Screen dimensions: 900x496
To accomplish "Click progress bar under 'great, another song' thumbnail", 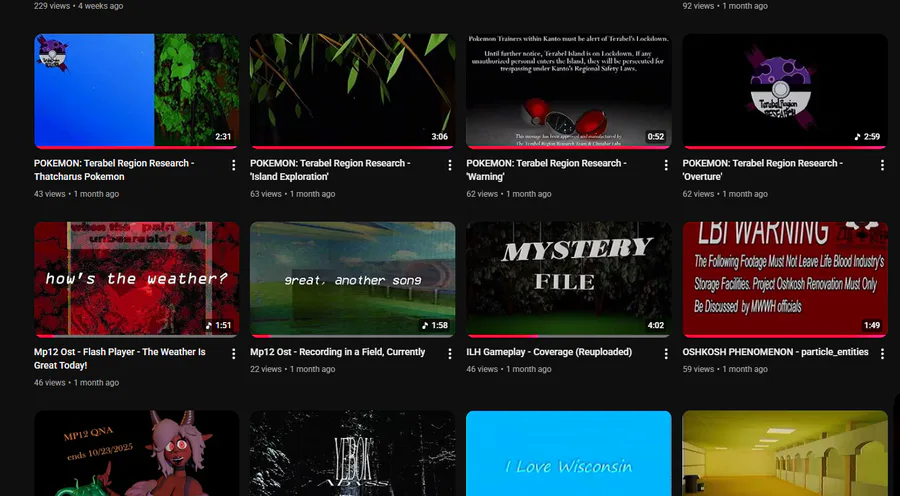I will tap(352, 336).
